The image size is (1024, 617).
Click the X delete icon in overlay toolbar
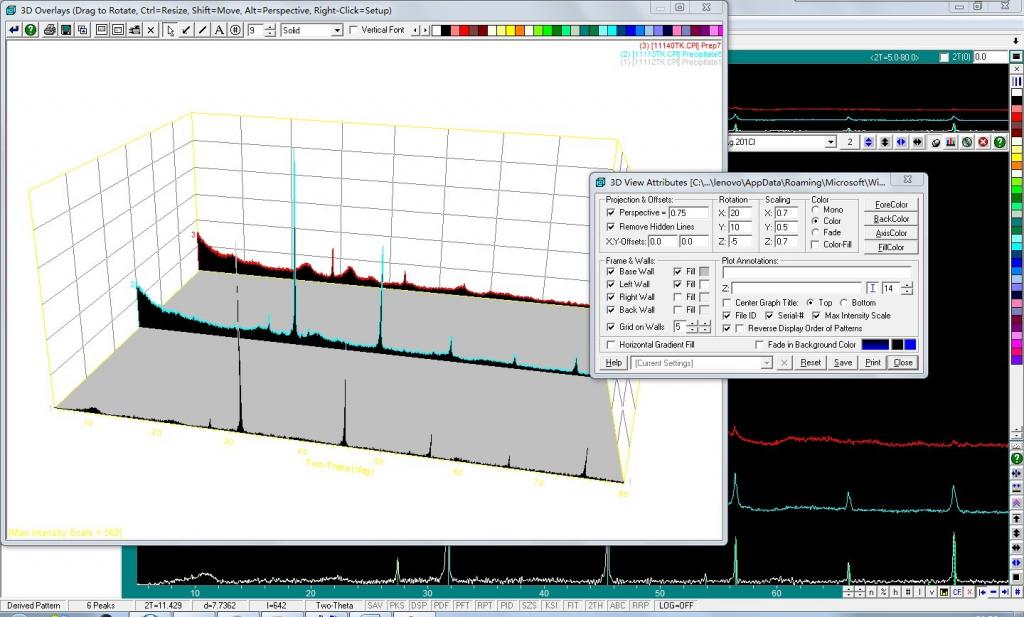tap(151, 30)
